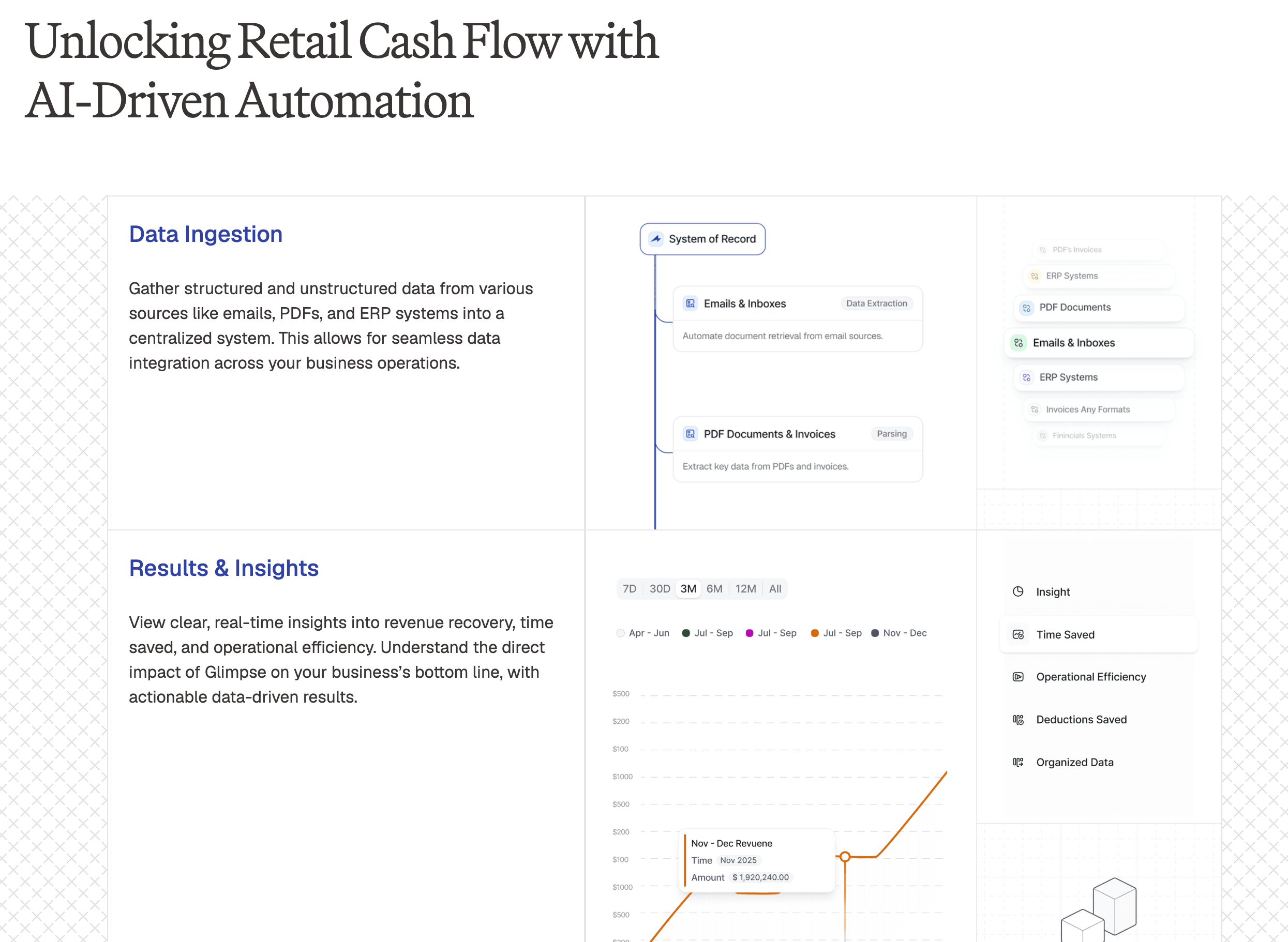
Task: Toggle the Nov - Dec legend series
Action: coord(899,633)
